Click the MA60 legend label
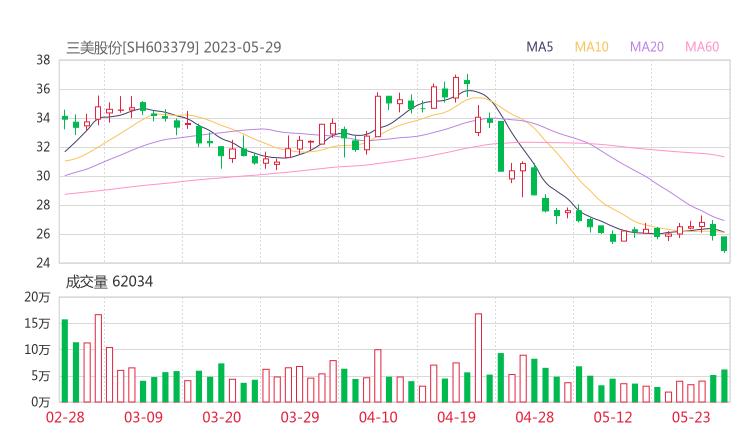Viewport: 740px width, 440px height. 702,47
